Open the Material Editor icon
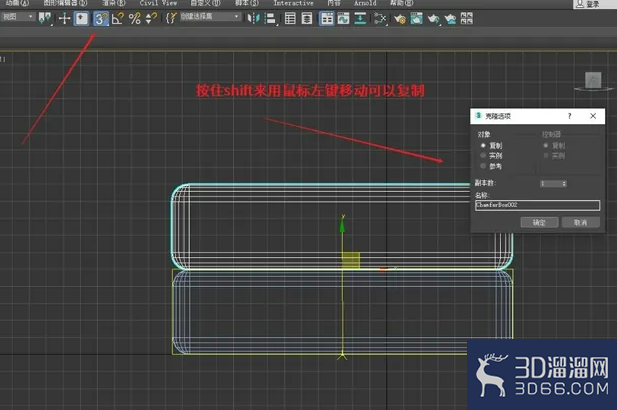 (x=380, y=18)
